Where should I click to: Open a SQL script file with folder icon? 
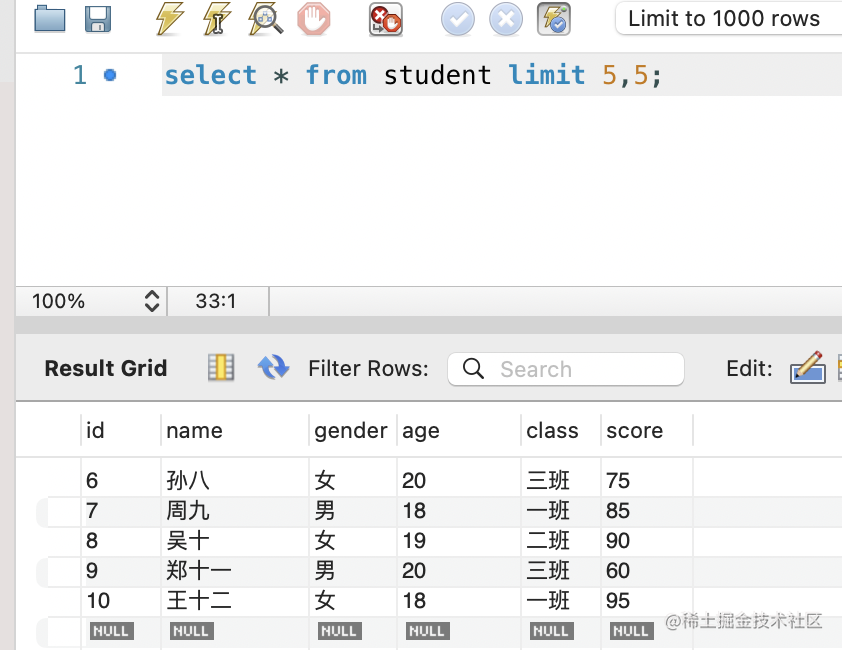coord(49,19)
